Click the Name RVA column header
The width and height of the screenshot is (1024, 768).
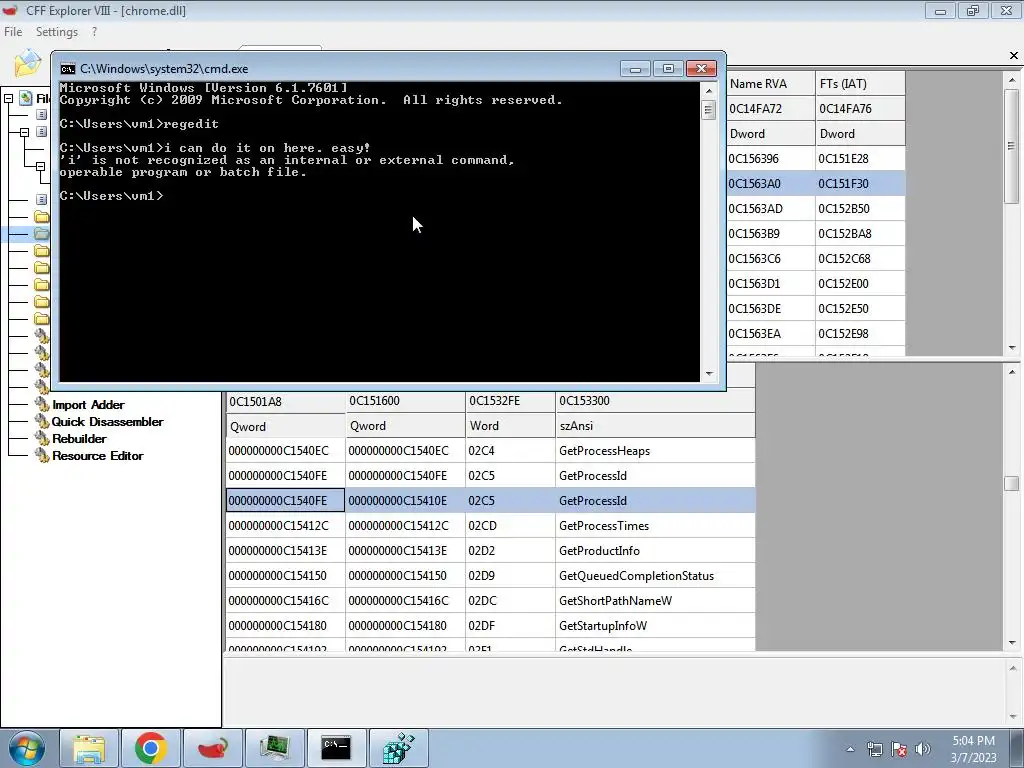pos(771,84)
